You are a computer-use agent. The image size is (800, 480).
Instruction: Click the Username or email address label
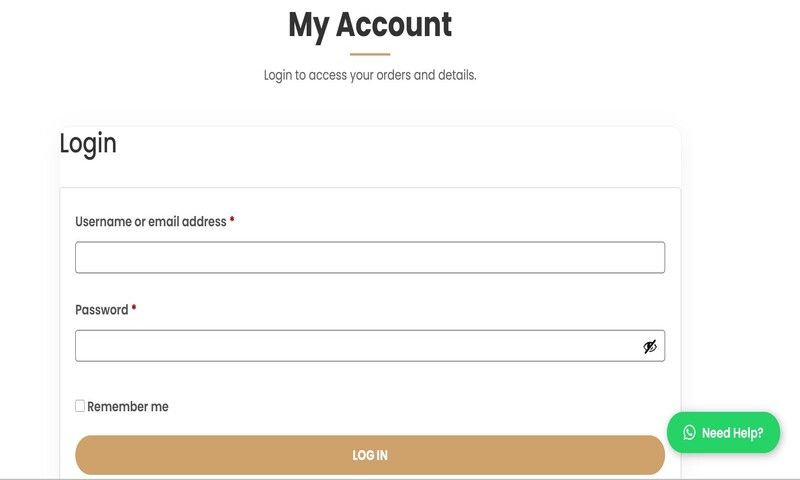click(x=151, y=222)
